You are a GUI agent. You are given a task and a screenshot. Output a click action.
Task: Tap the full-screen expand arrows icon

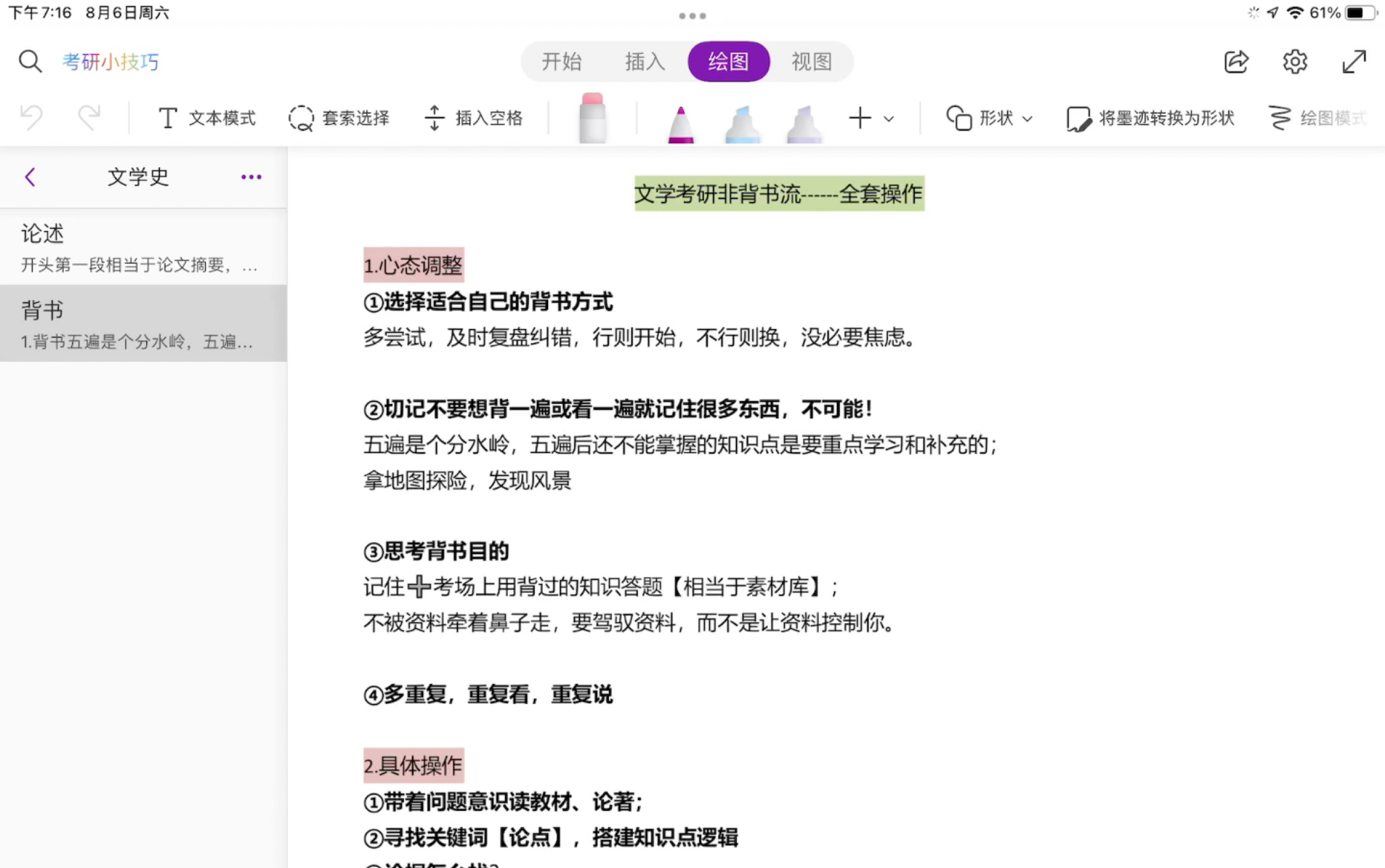[1354, 61]
